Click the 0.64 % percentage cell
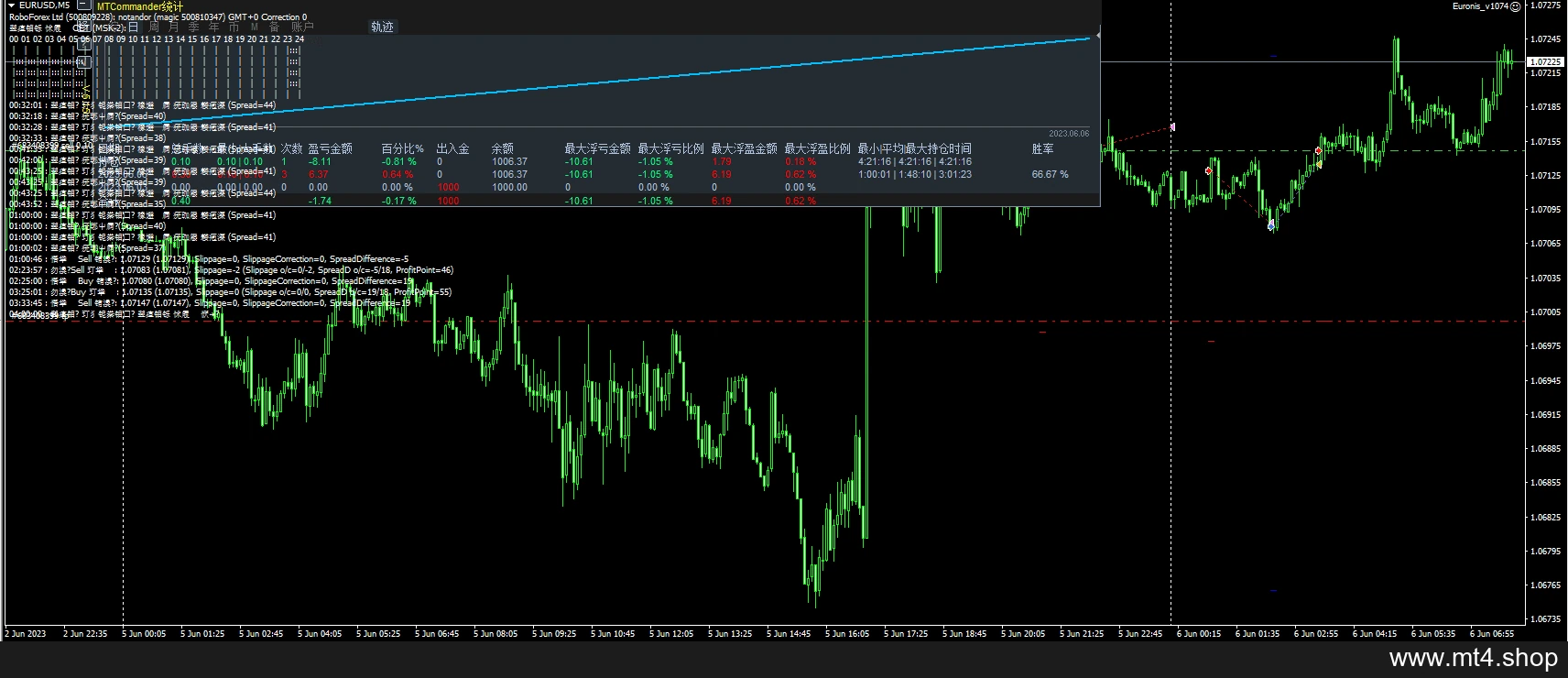This screenshot has width=1568, height=678. 397,174
